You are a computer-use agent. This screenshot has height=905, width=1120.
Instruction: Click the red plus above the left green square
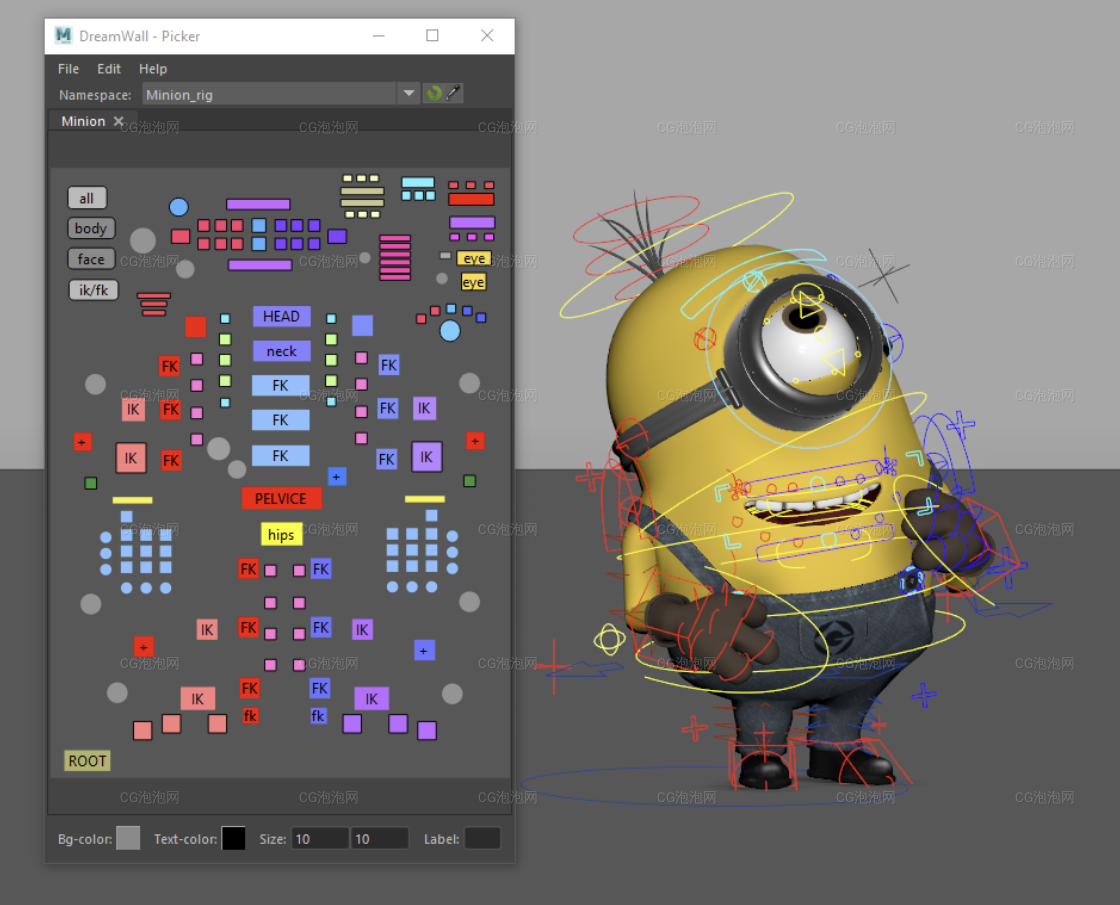pyautogui.click(x=82, y=442)
